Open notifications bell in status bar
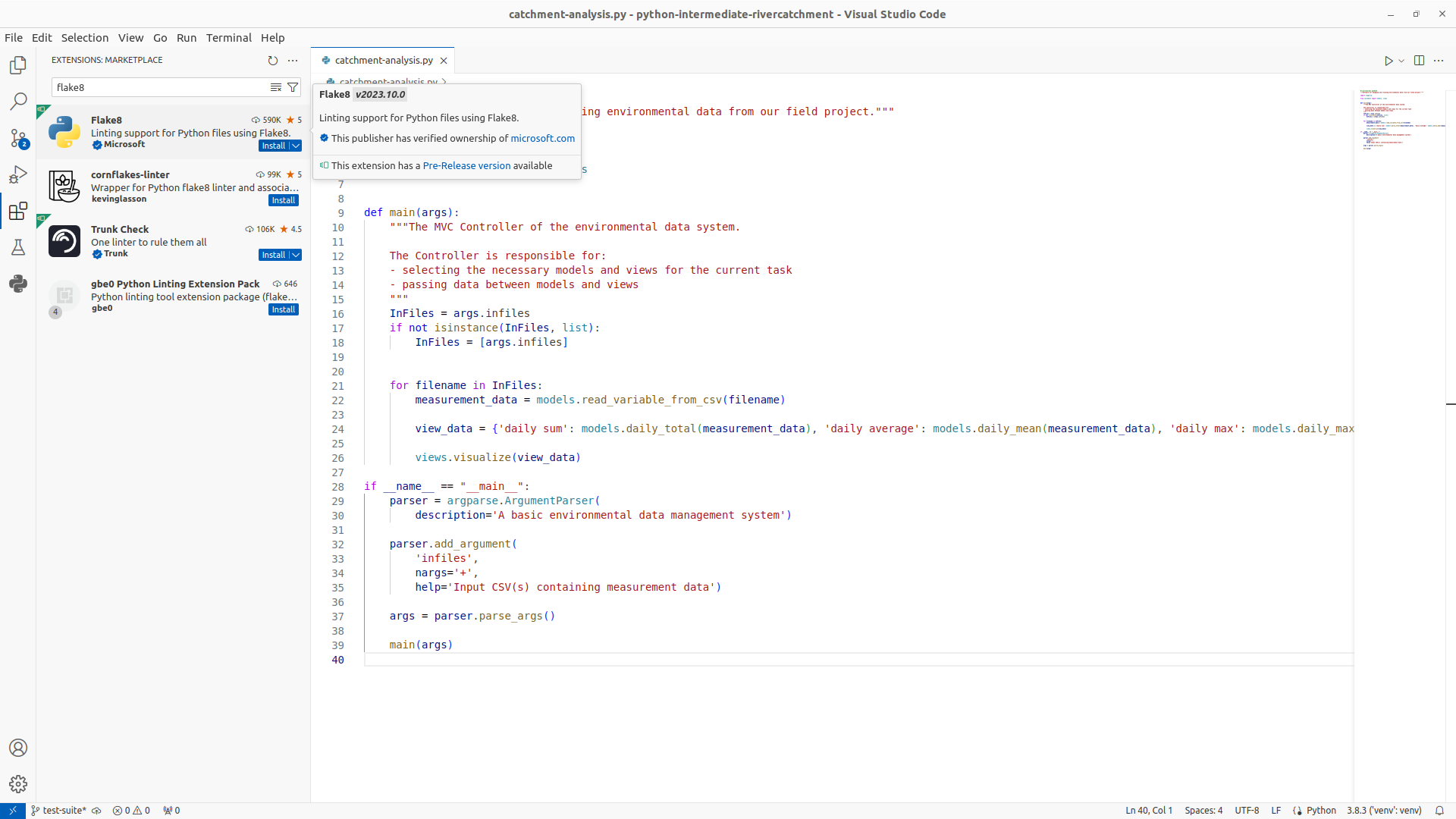Viewport: 1456px width, 819px height. pos(1439,810)
